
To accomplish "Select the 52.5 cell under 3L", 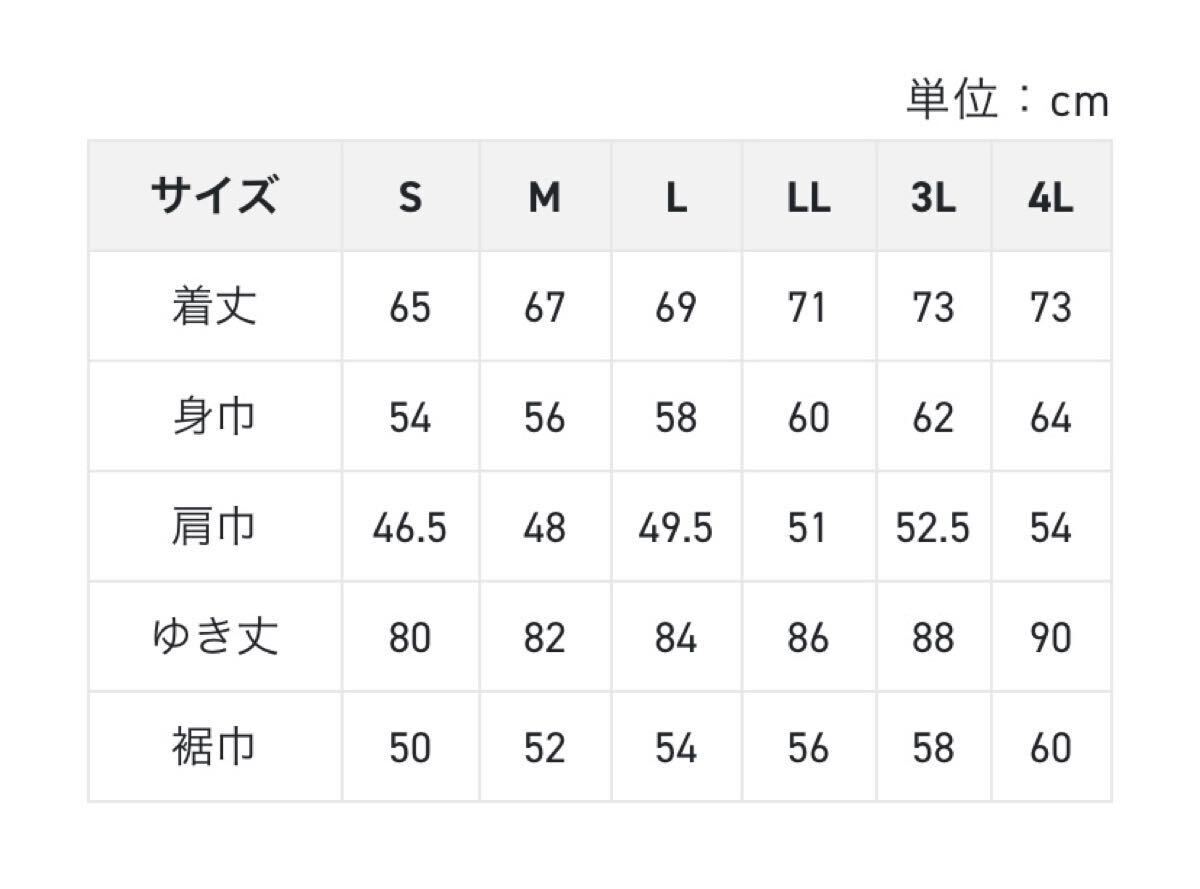I will [933, 527].
